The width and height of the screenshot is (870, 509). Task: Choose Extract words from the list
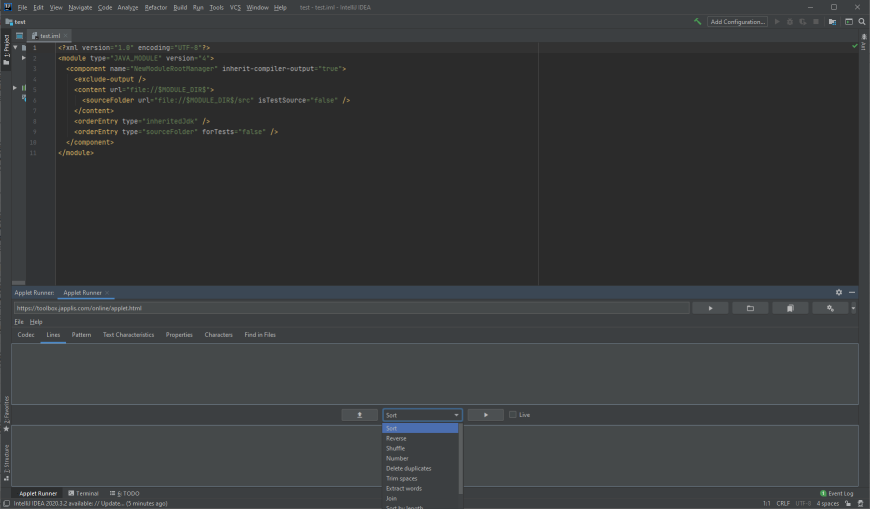(420, 488)
